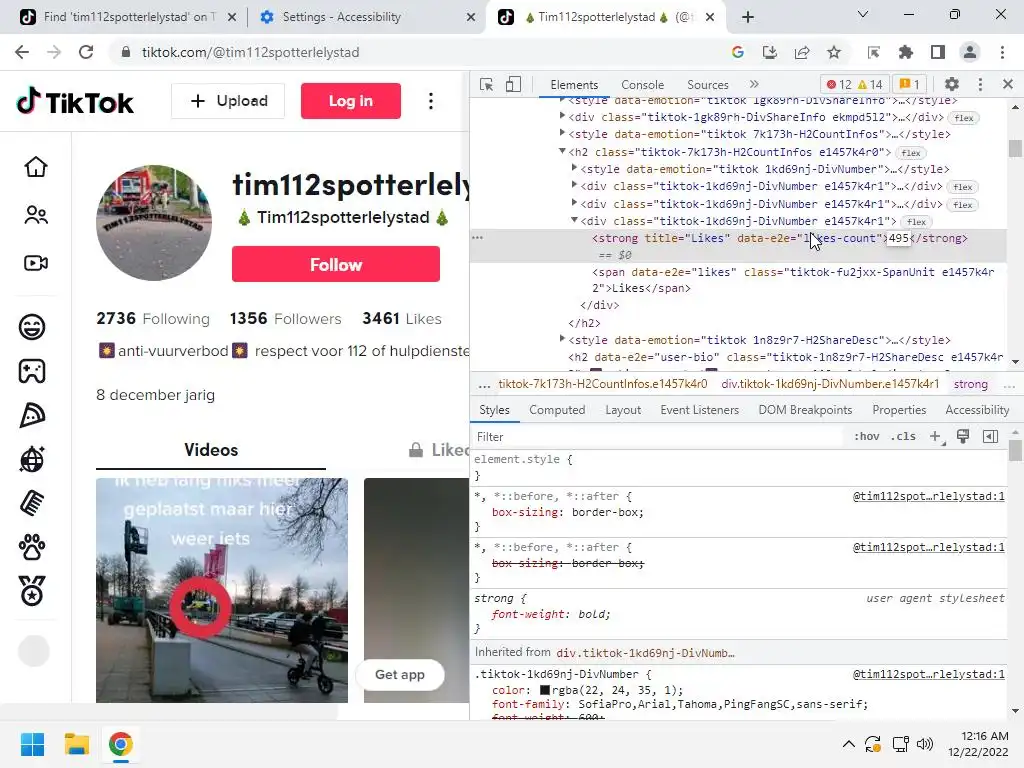Expand style 1n8z9r7-H2ShareDesc node
The image size is (1024, 768).
pyautogui.click(x=562, y=339)
